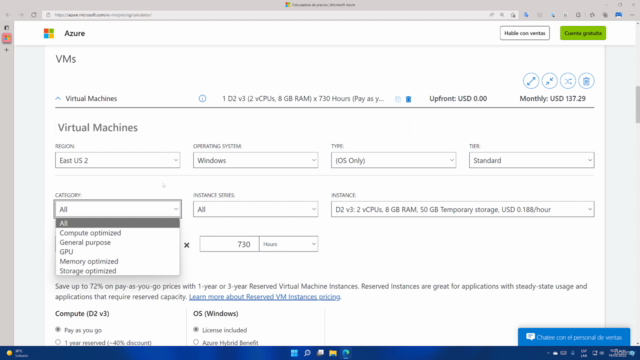Click the Azure brand link

pos(75,33)
